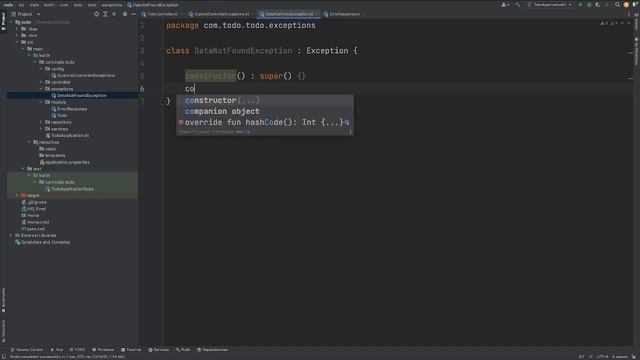Viewport: 640px width, 360px height.
Task: Open the Bookmarks side tab
Action: pyautogui.click(x=3, y=300)
